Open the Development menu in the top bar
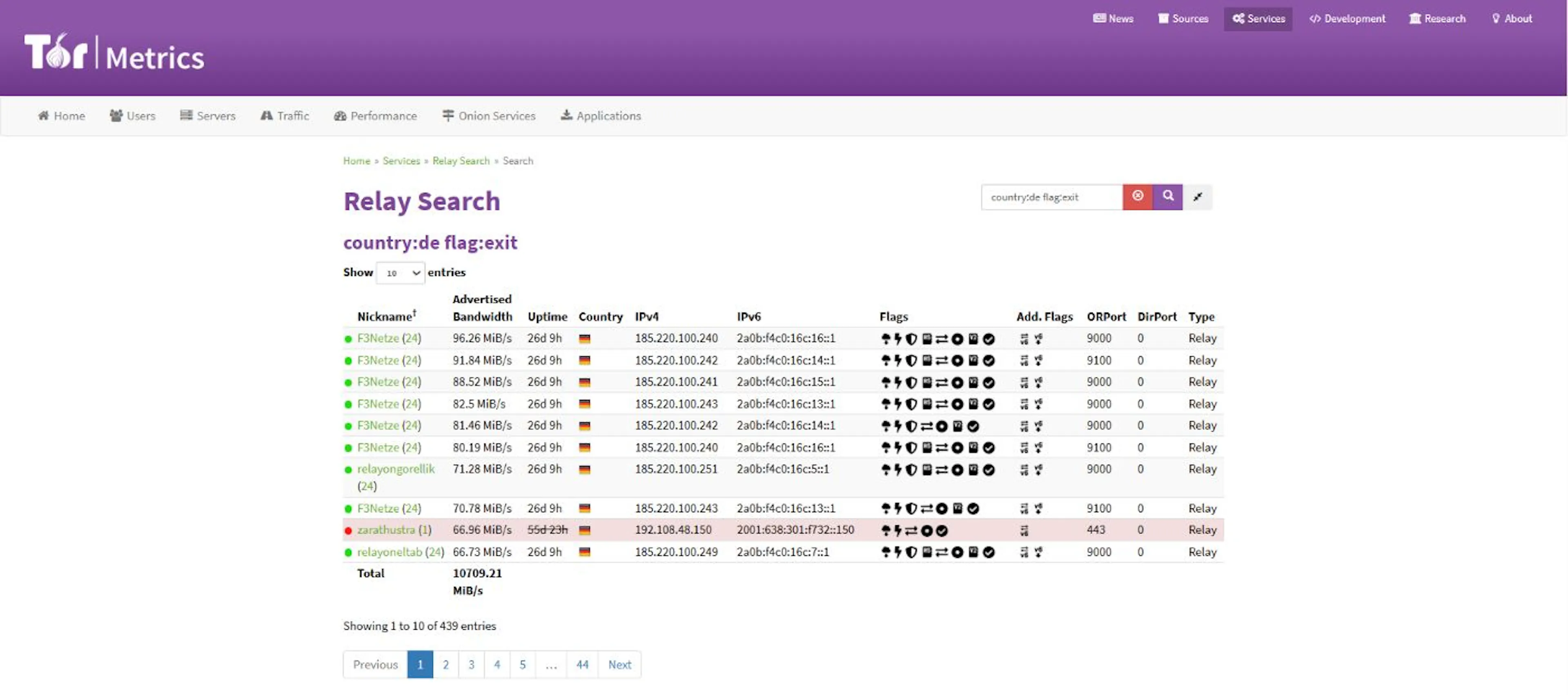This screenshot has width=1568, height=695. coord(1347,19)
